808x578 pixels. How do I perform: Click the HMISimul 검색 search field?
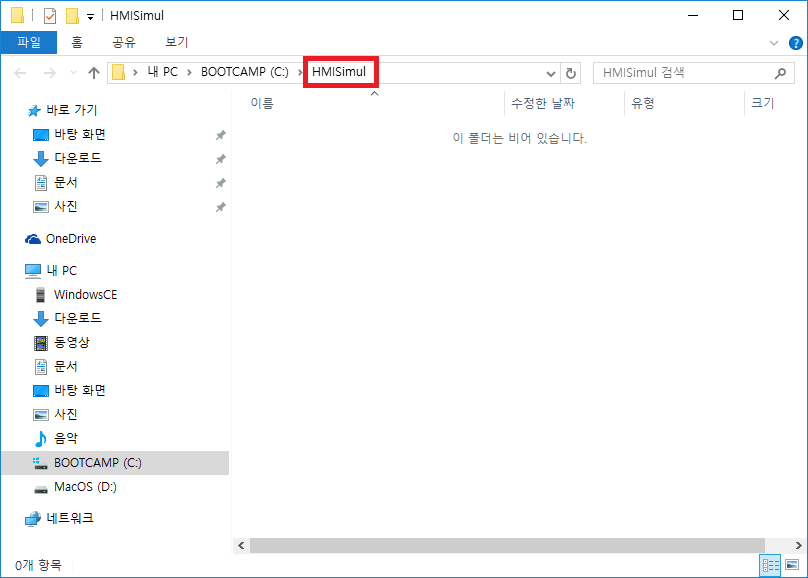point(680,73)
